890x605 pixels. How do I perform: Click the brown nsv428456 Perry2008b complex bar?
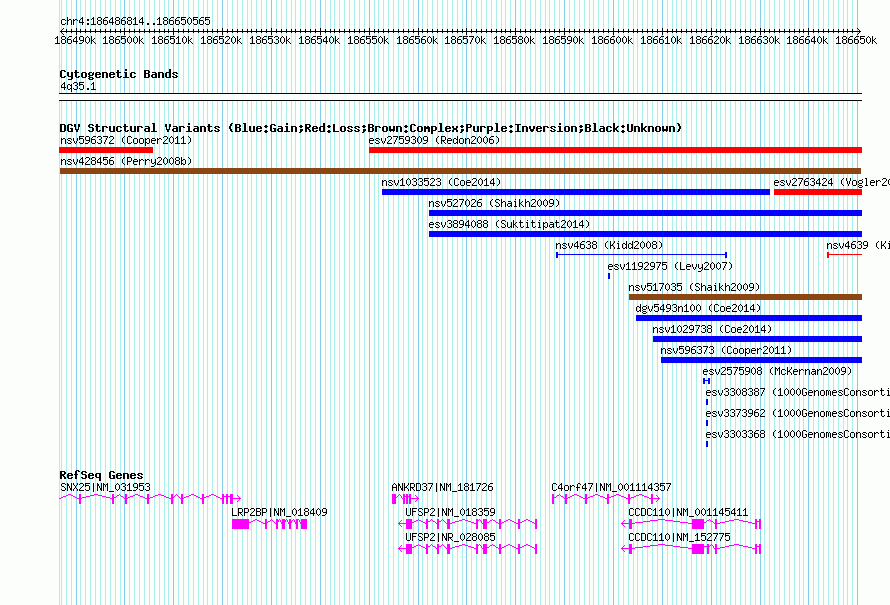pyautogui.click(x=460, y=171)
